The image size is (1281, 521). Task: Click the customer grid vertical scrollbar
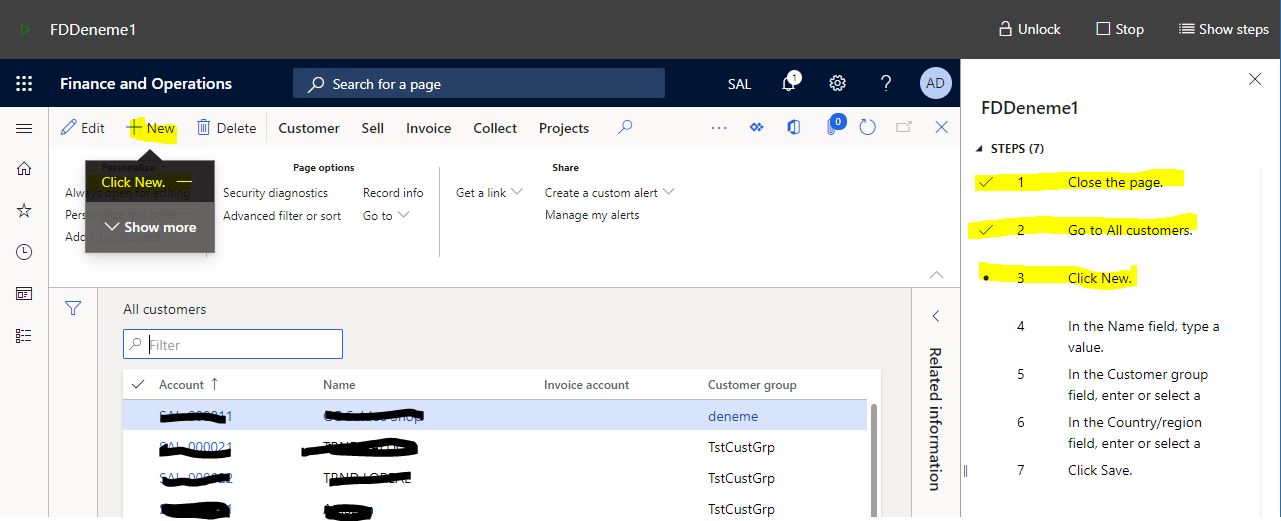click(874, 460)
